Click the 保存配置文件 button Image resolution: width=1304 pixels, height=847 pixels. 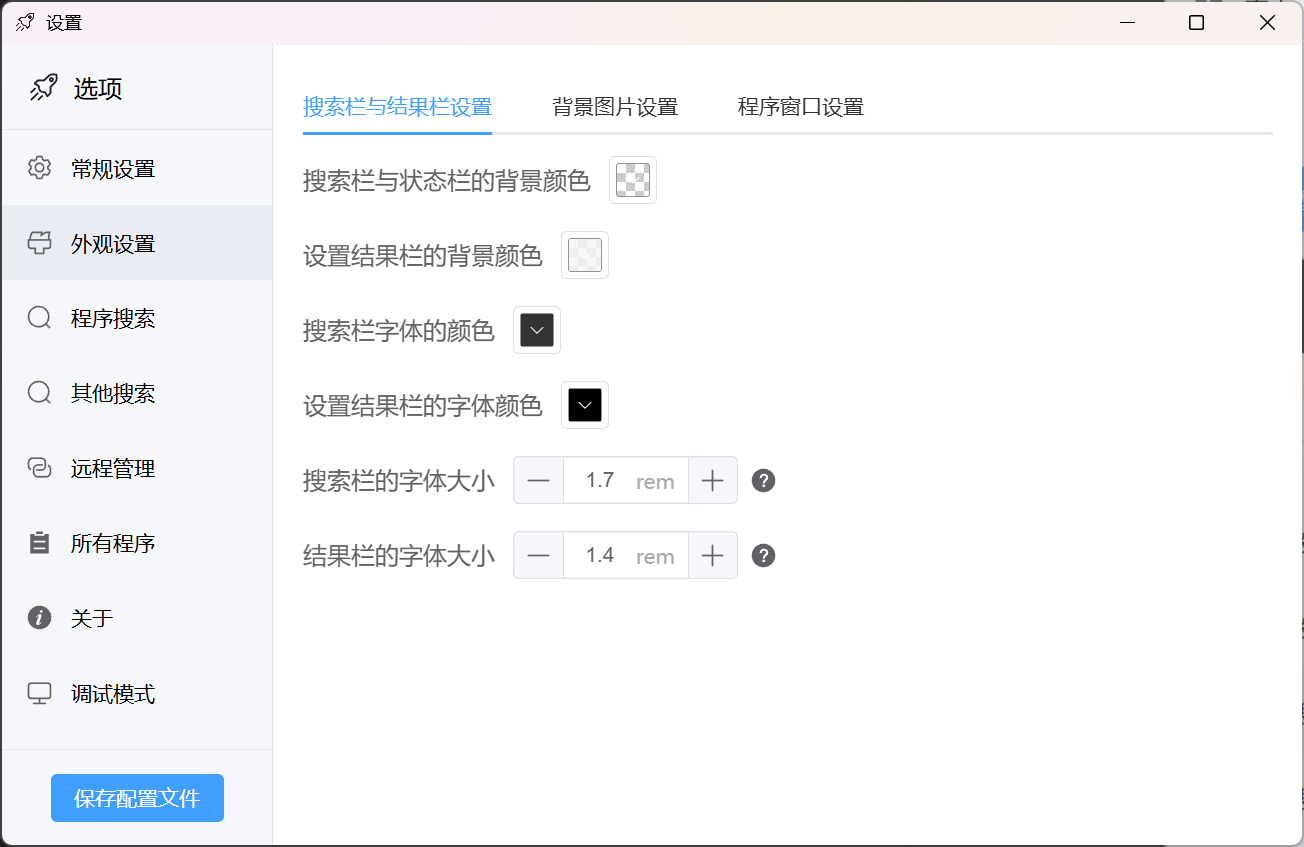(x=137, y=798)
